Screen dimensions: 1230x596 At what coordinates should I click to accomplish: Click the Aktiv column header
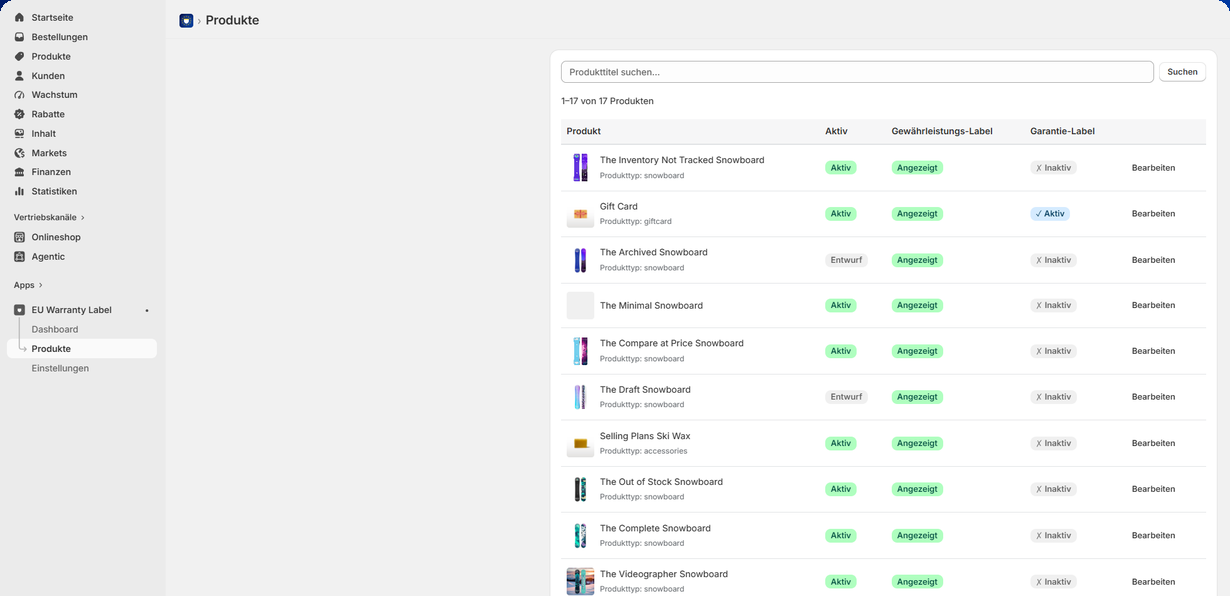[x=836, y=131]
